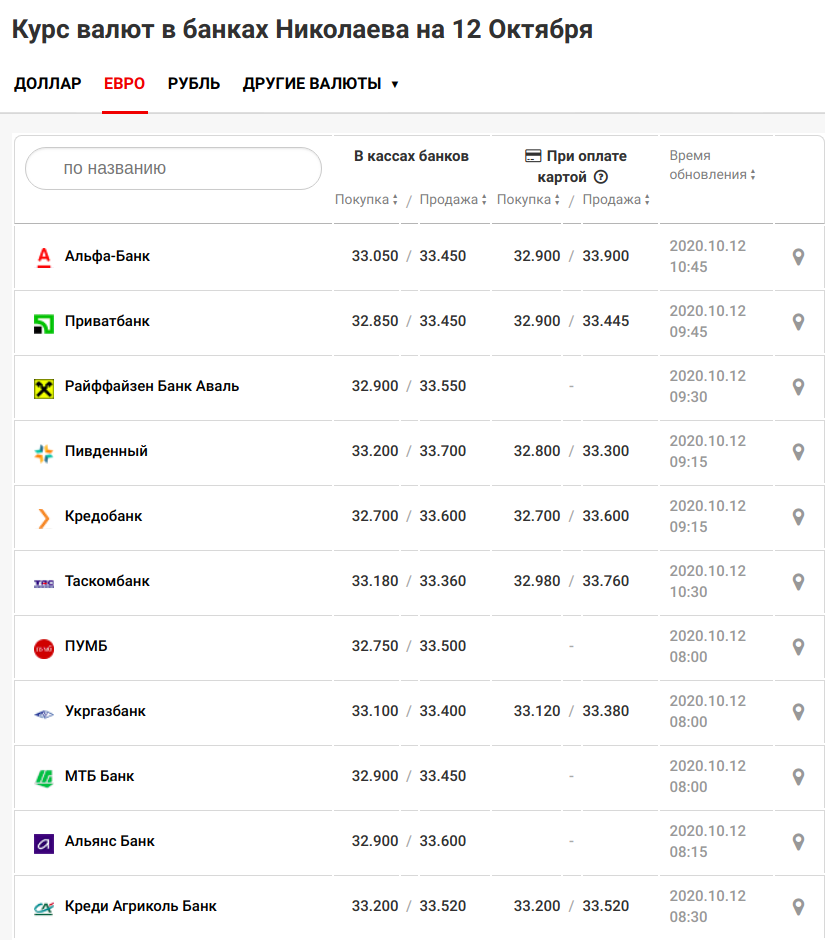Image resolution: width=825 pixels, height=940 pixels.
Task: Click the Alfa-Bank logo icon
Action: pos(44,257)
